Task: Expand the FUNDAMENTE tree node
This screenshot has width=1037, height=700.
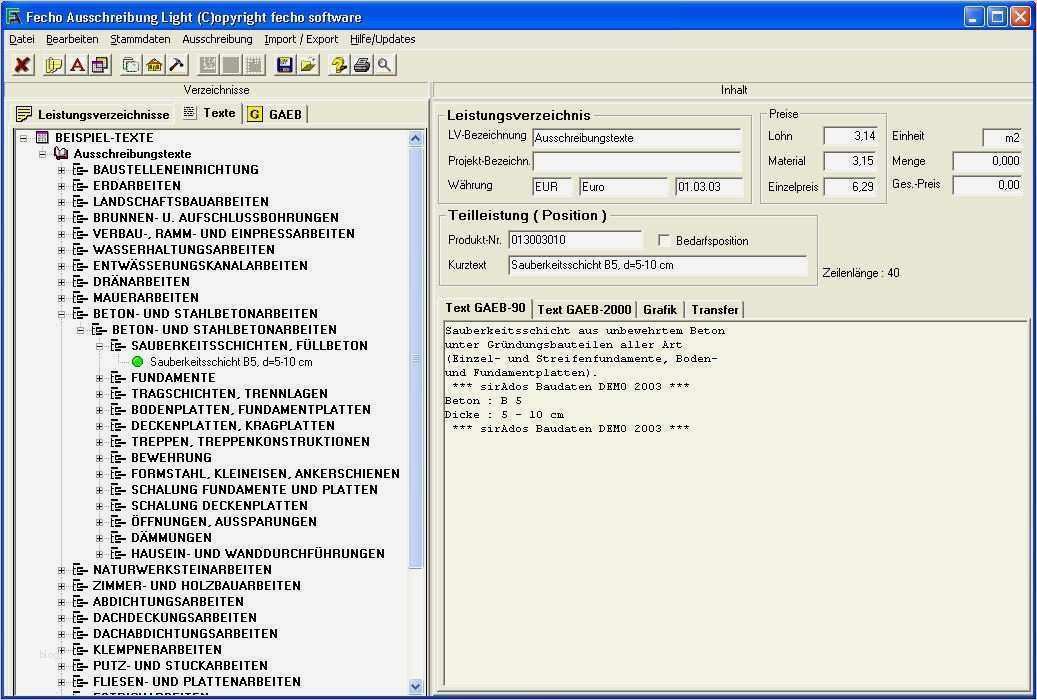Action: 99,378
